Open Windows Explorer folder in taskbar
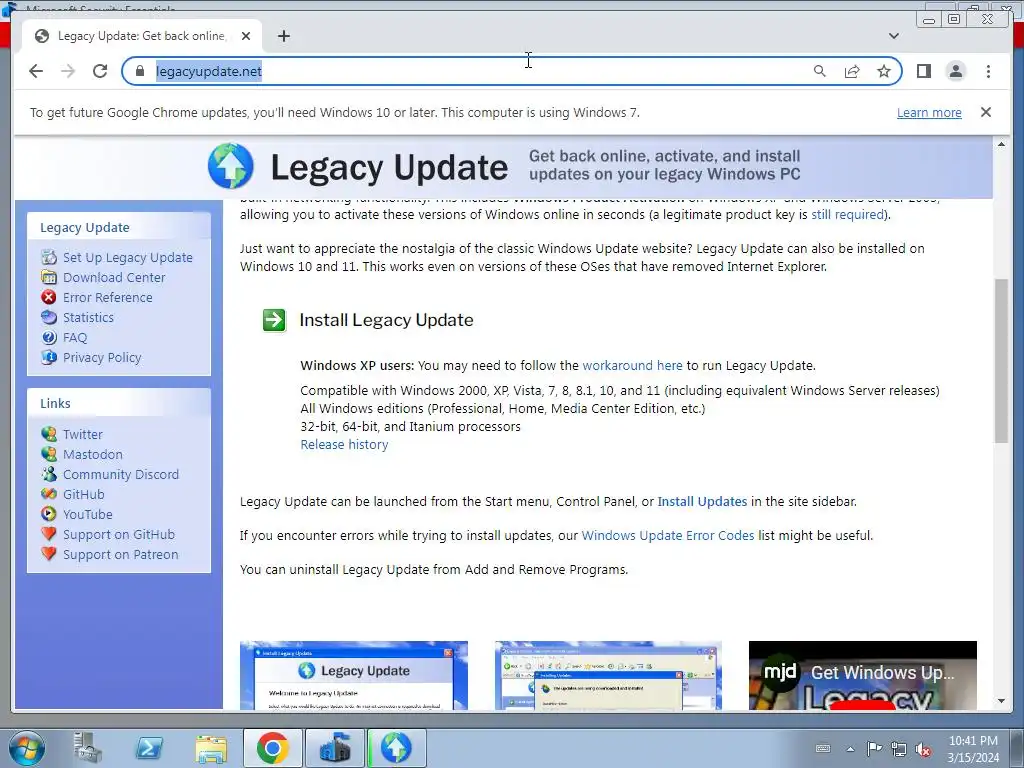Viewport: 1024px width, 768px height. (x=211, y=748)
